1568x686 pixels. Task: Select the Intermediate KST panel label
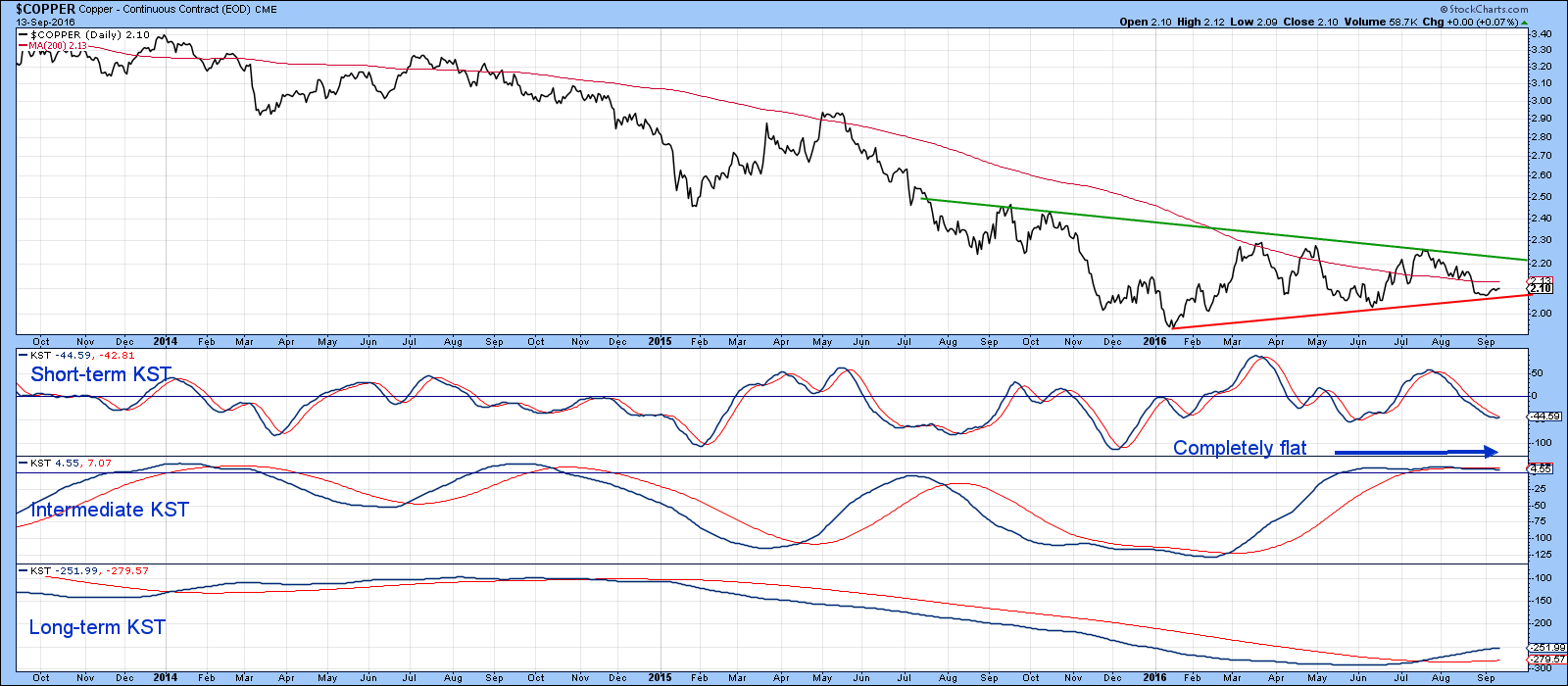coord(110,510)
